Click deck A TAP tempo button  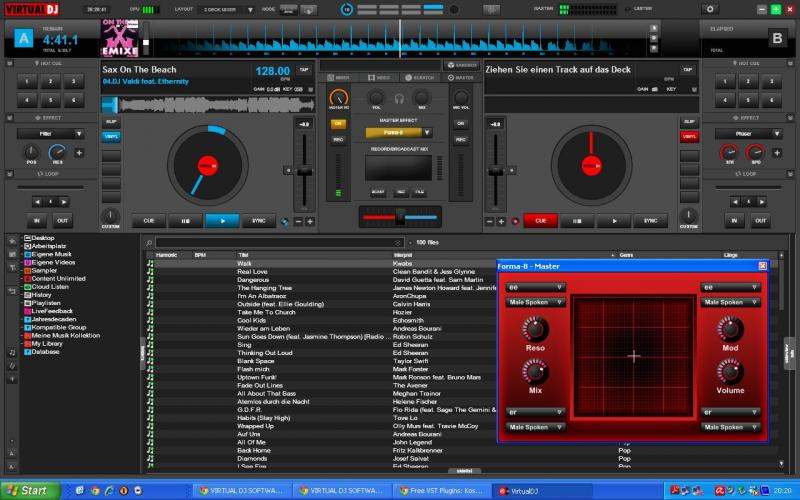point(304,70)
